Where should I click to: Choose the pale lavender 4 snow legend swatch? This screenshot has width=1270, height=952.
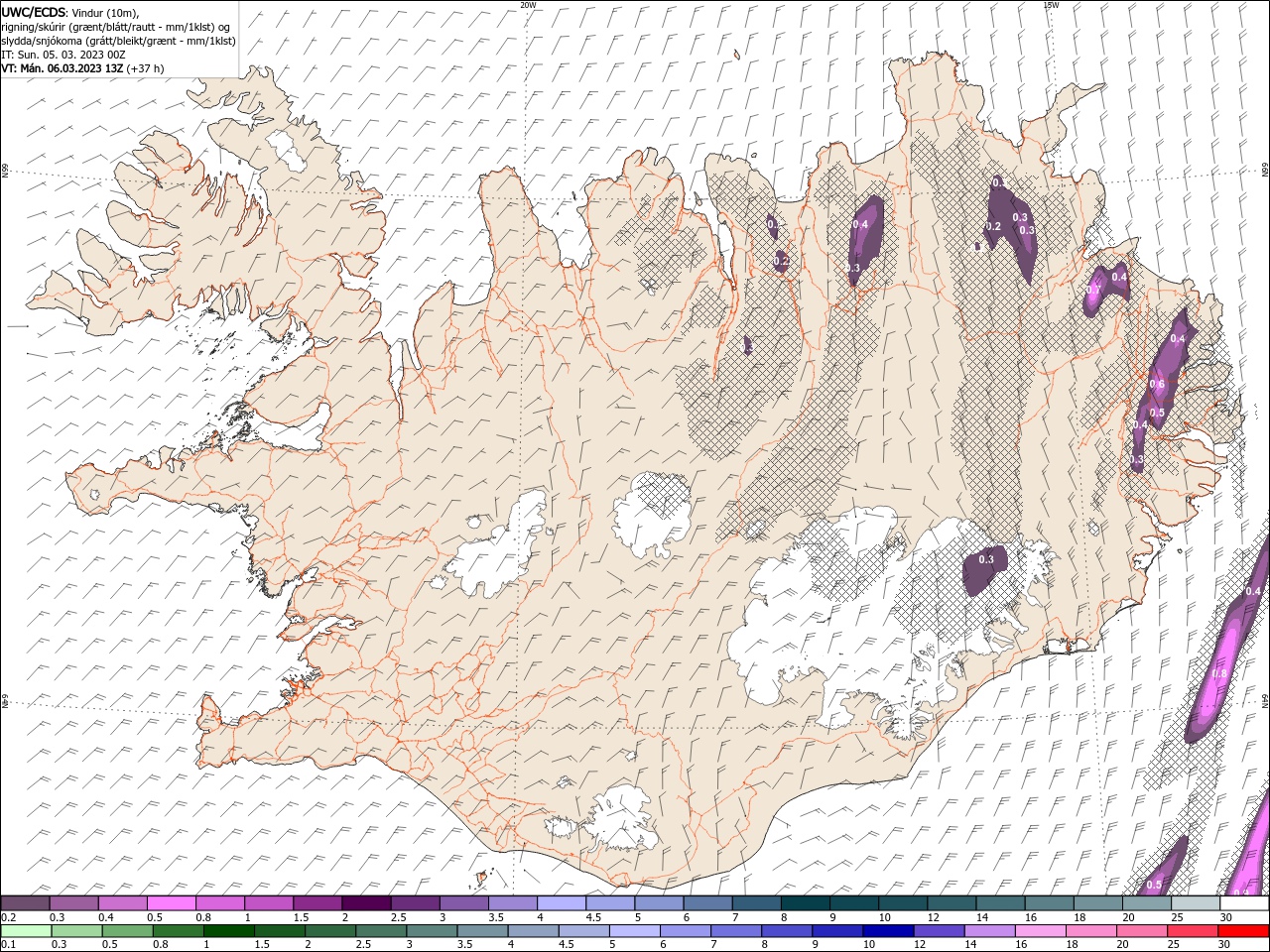pos(562,903)
